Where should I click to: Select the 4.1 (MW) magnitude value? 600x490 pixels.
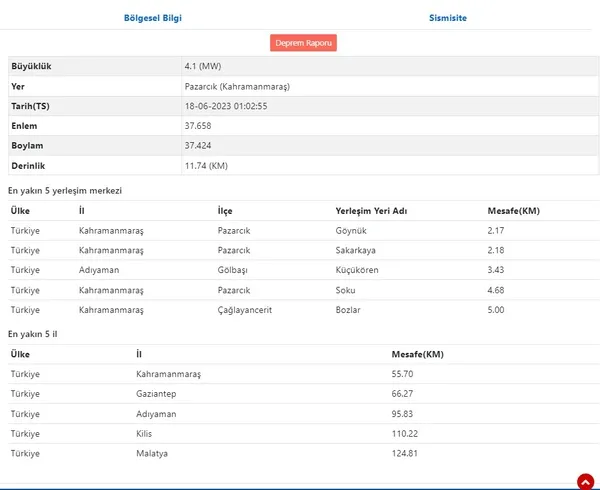coord(202,66)
